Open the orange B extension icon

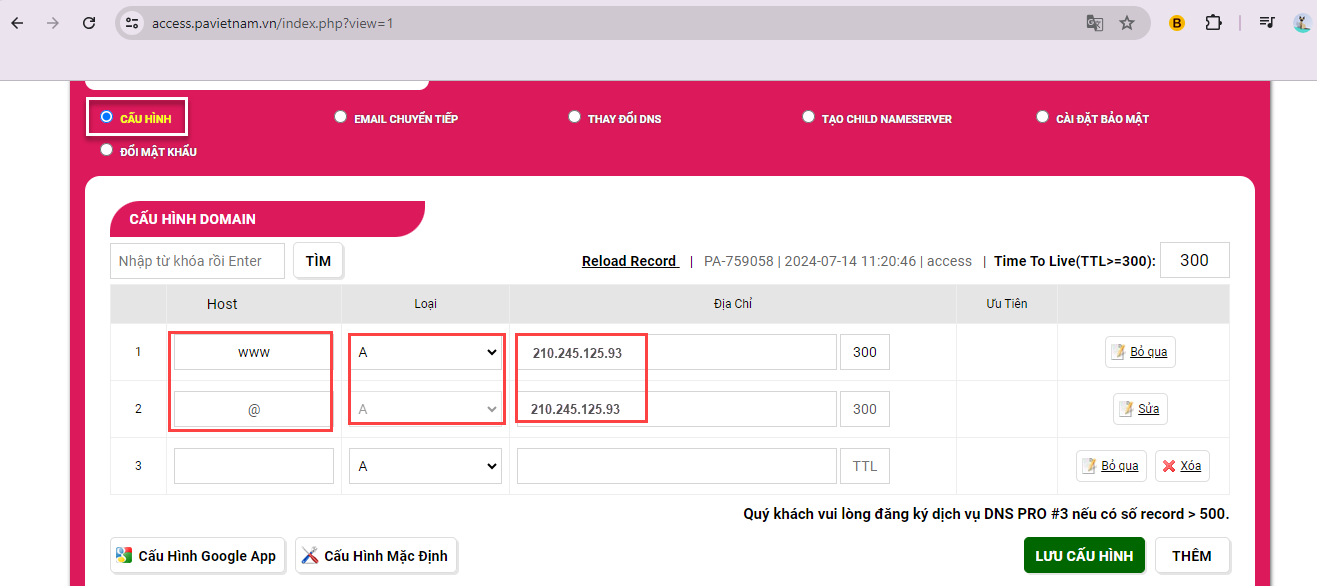click(1177, 23)
